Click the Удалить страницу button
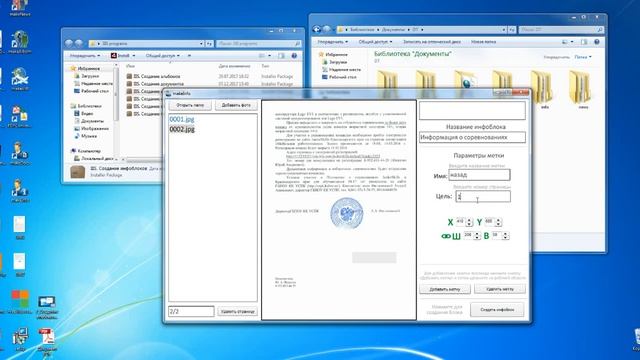The image size is (640, 360). (238, 311)
